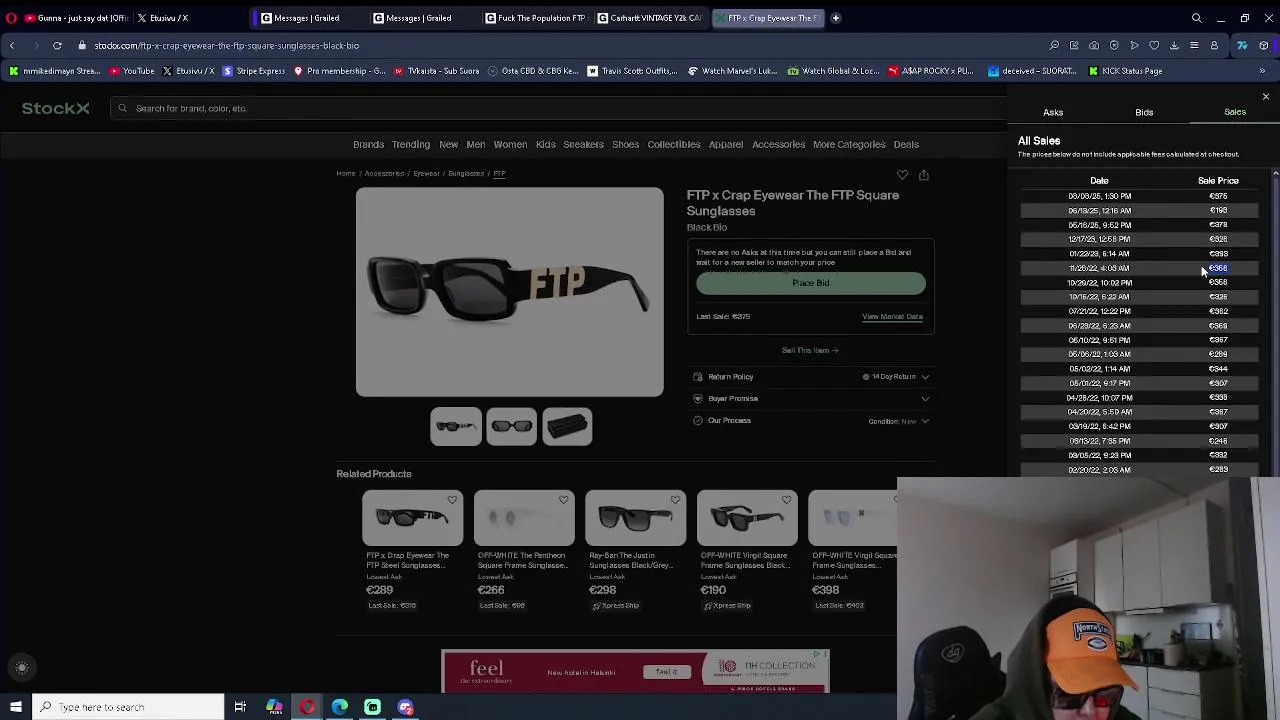Open the YouTube bookmark
This screenshot has height=720, width=1280.
[132, 71]
